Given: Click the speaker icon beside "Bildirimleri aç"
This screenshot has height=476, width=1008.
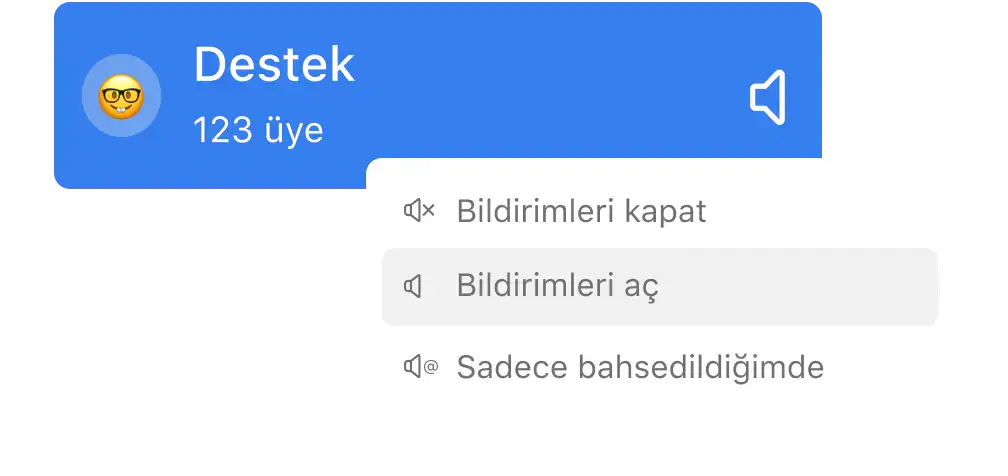Looking at the screenshot, I should (x=413, y=287).
